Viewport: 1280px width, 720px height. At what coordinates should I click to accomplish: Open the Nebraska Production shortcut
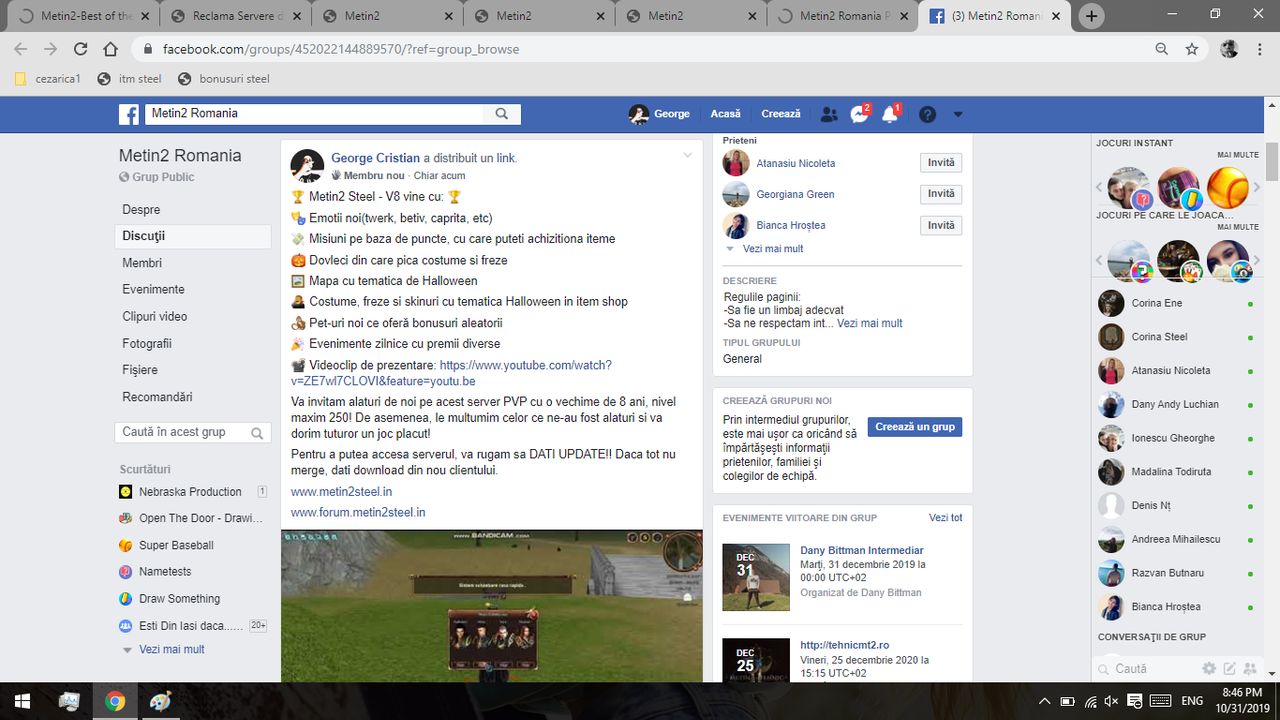click(190, 492)
